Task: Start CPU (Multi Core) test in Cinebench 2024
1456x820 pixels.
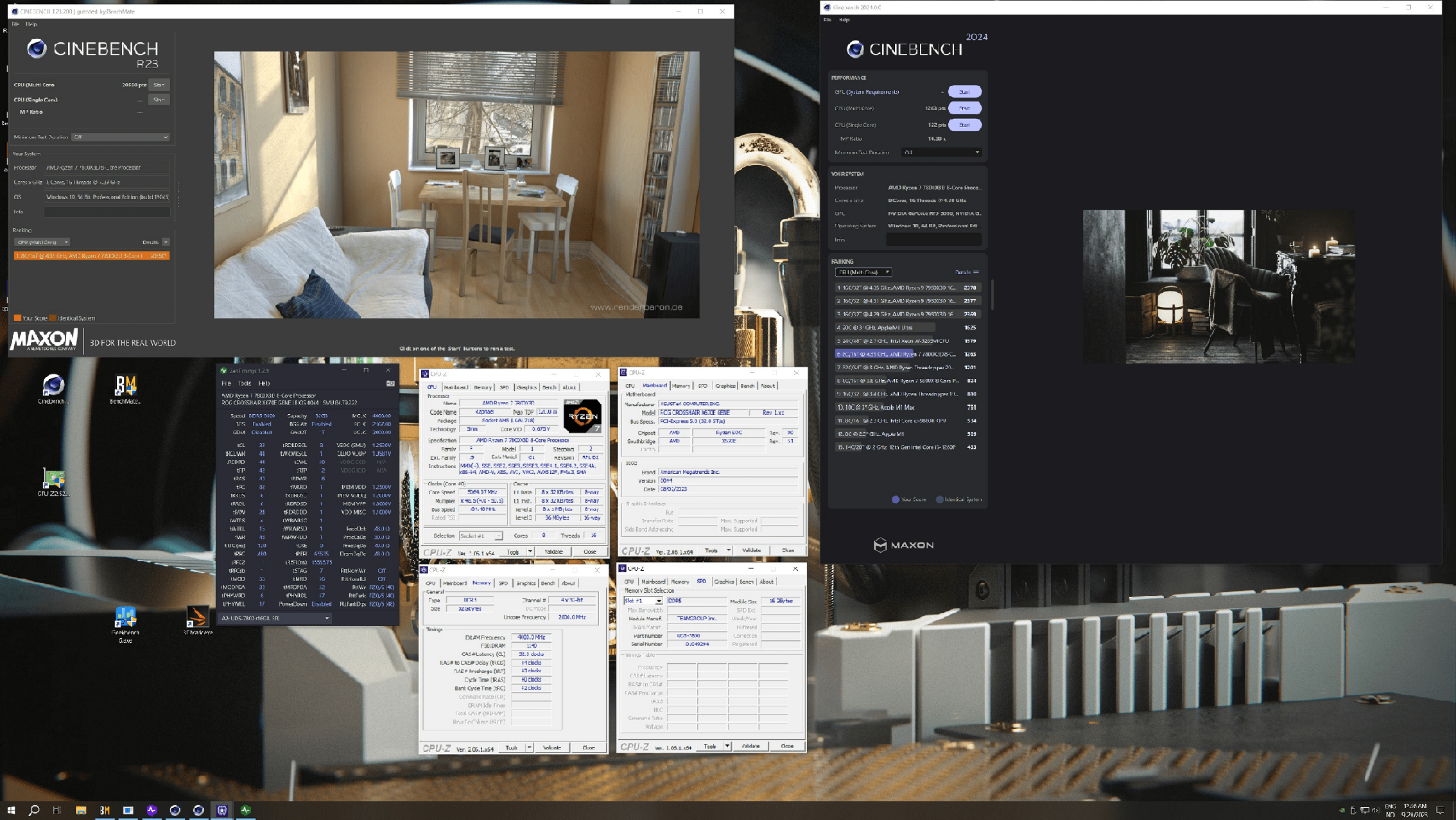Action: 964,108
